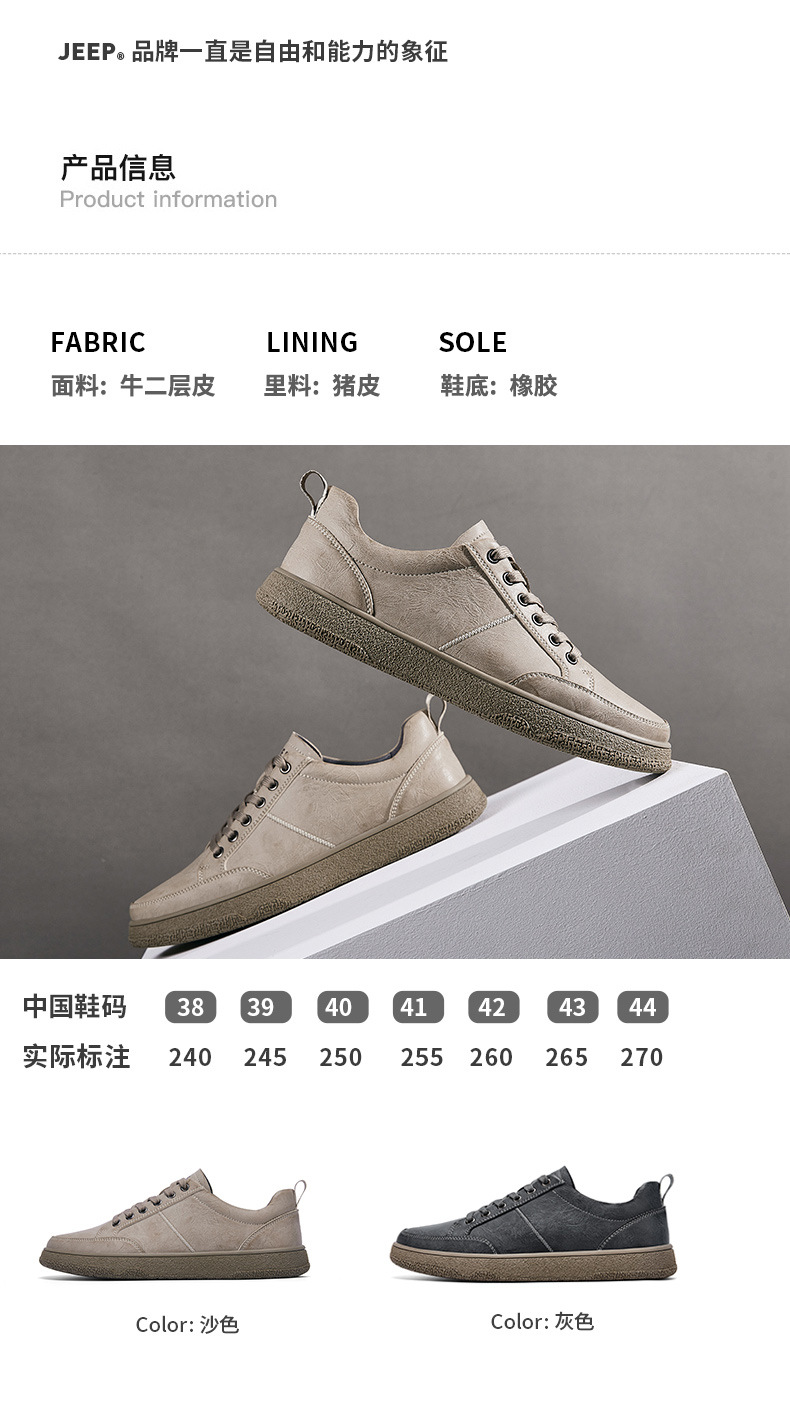Click the 270 measurement value
The height and width of the screenshot is (1404, 790).
click(642, 1057)
